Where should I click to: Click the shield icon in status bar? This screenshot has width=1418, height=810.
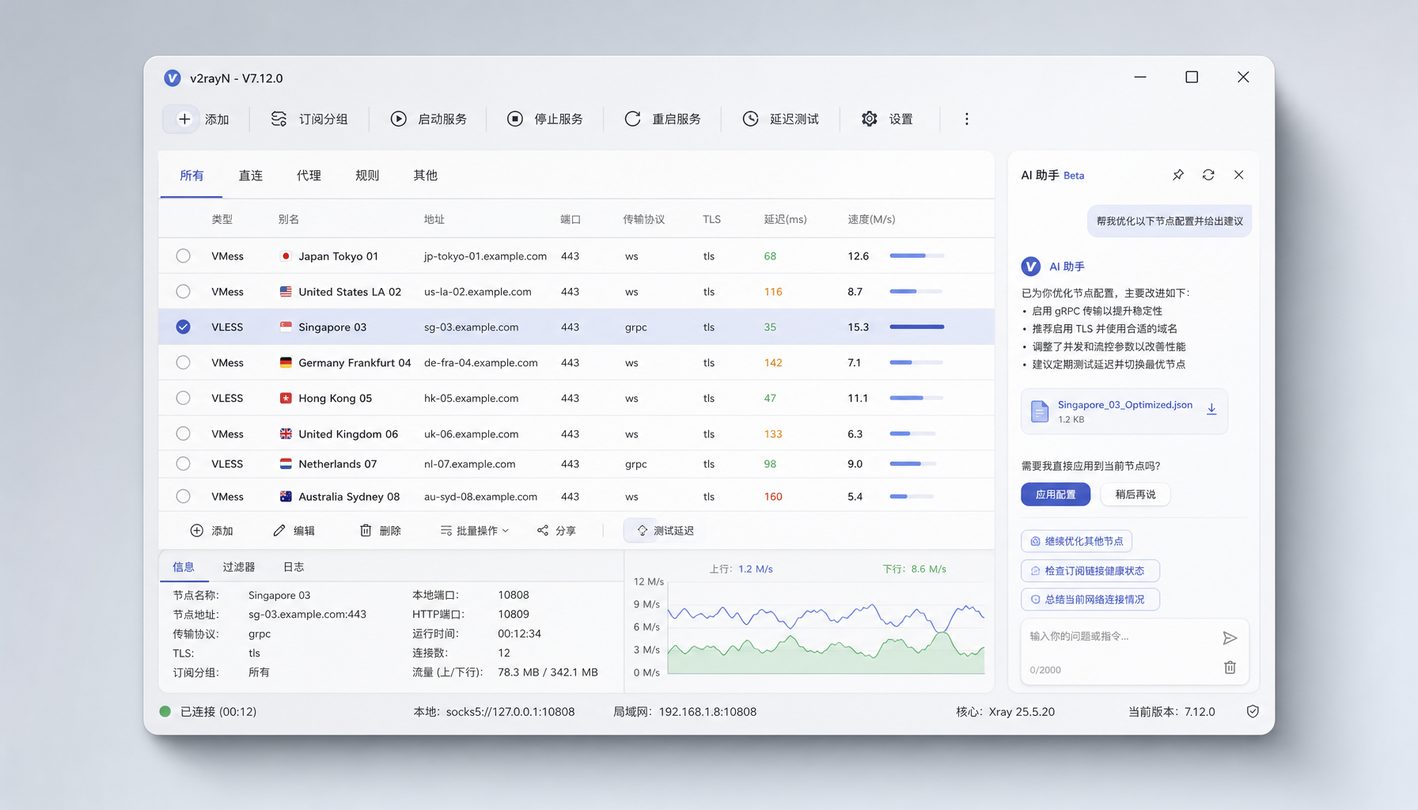point(1253,711)
